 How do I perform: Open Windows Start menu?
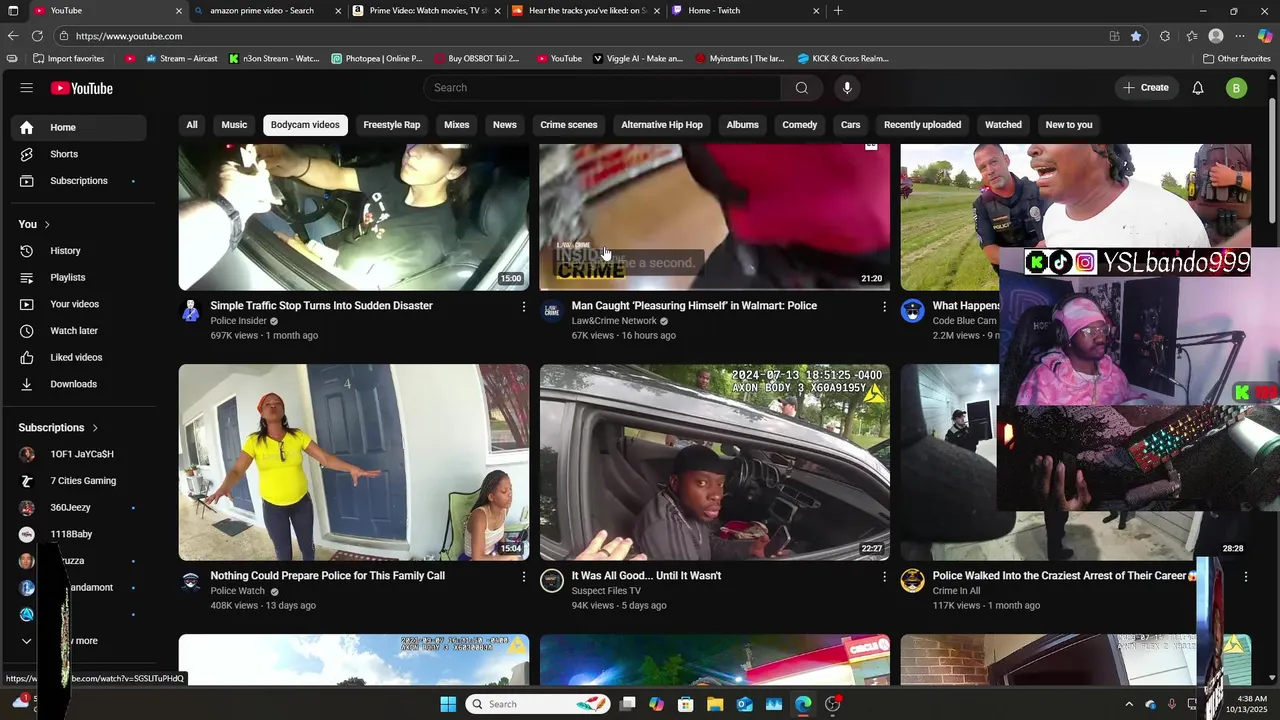click(x=448, y=704)
